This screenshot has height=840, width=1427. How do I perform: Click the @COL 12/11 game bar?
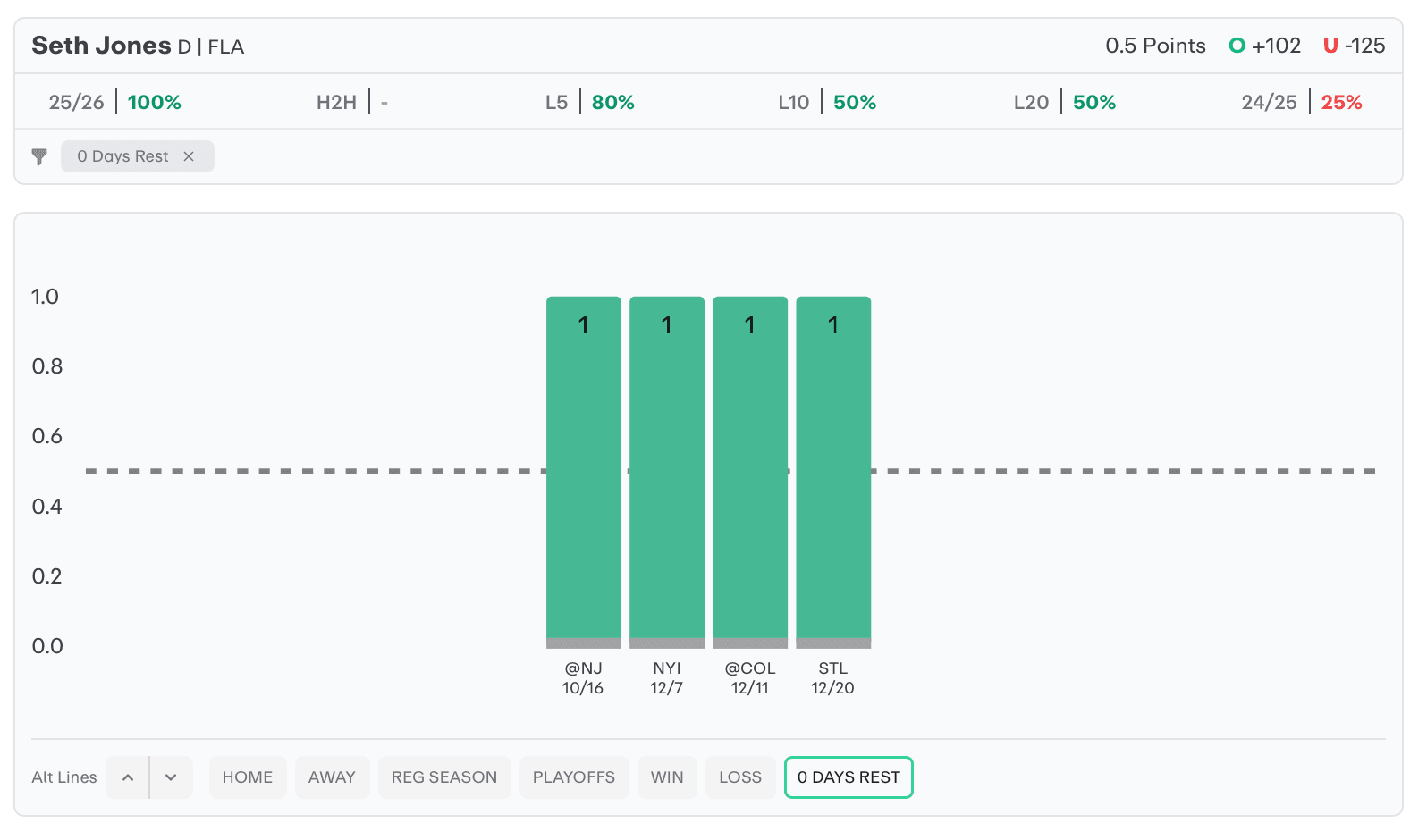pos(750,469)
